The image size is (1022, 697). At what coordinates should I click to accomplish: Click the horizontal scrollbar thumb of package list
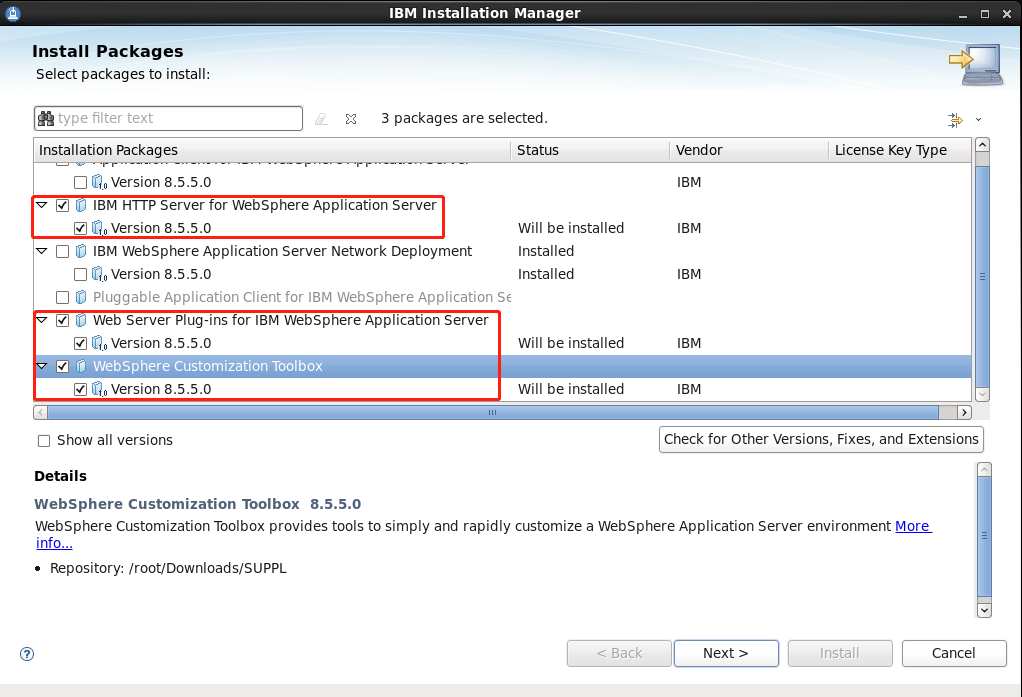(x=493, y=412)
